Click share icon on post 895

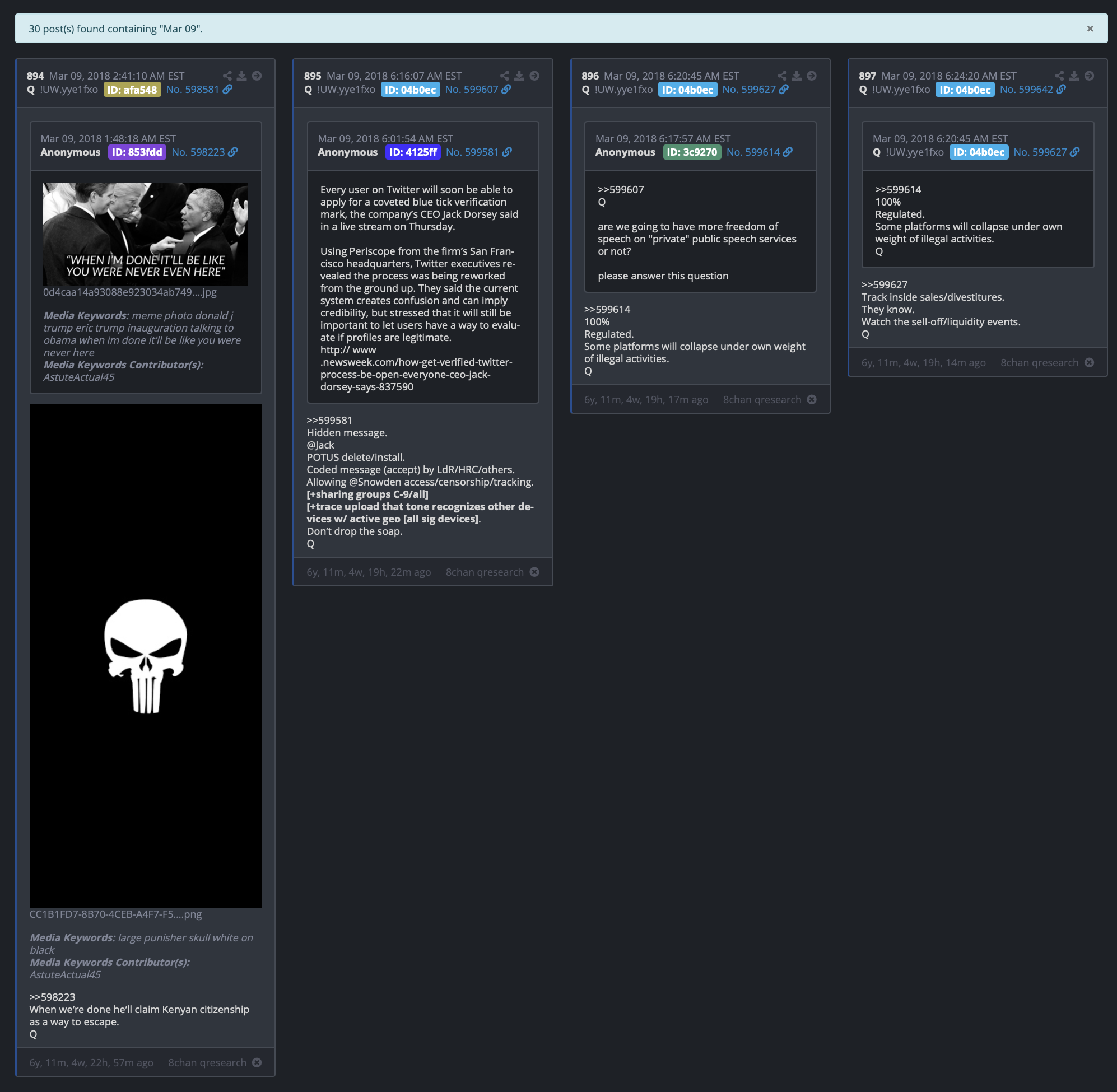(504, 76)
